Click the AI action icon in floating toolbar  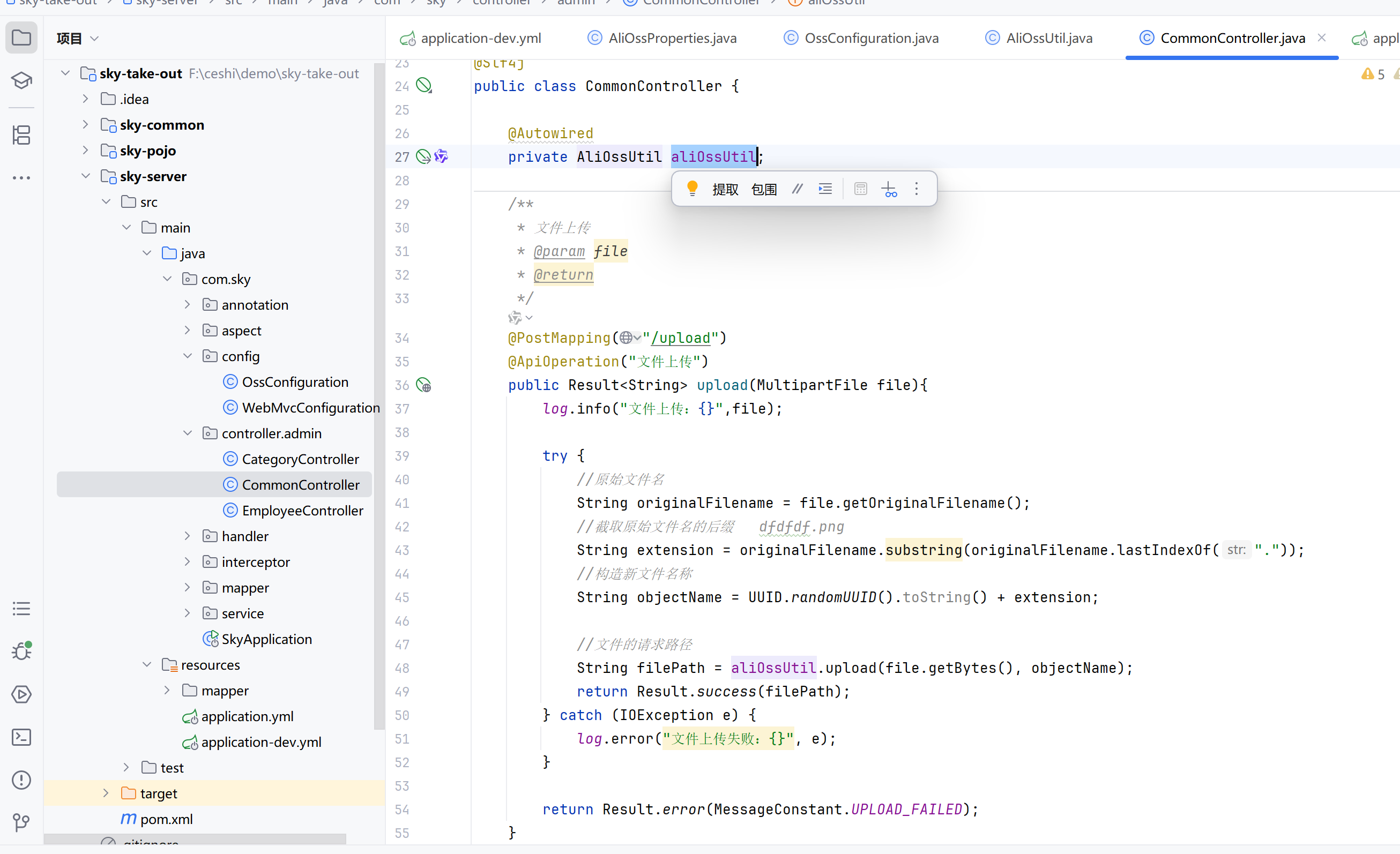coord(889,189)
